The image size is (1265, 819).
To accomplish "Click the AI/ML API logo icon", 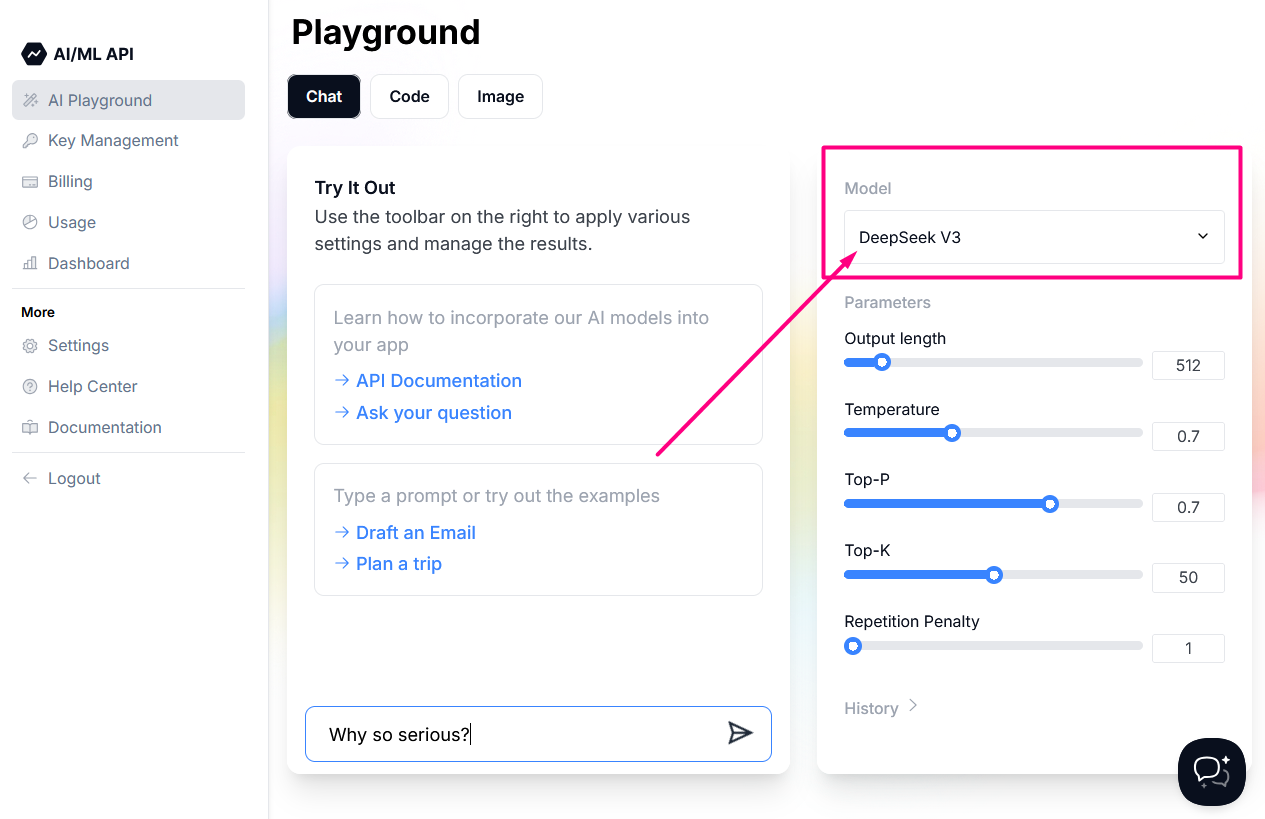I will tap(34, 54).
